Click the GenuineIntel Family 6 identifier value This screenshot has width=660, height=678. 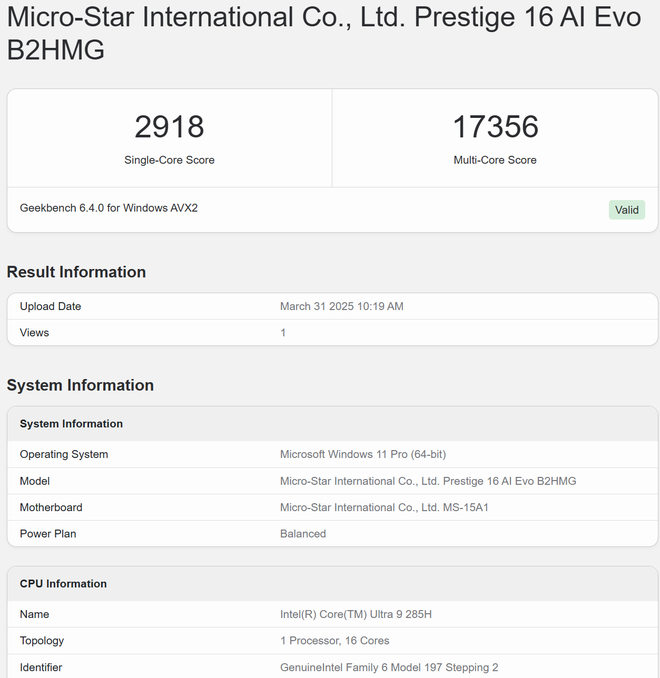click(x=389, y=666)
